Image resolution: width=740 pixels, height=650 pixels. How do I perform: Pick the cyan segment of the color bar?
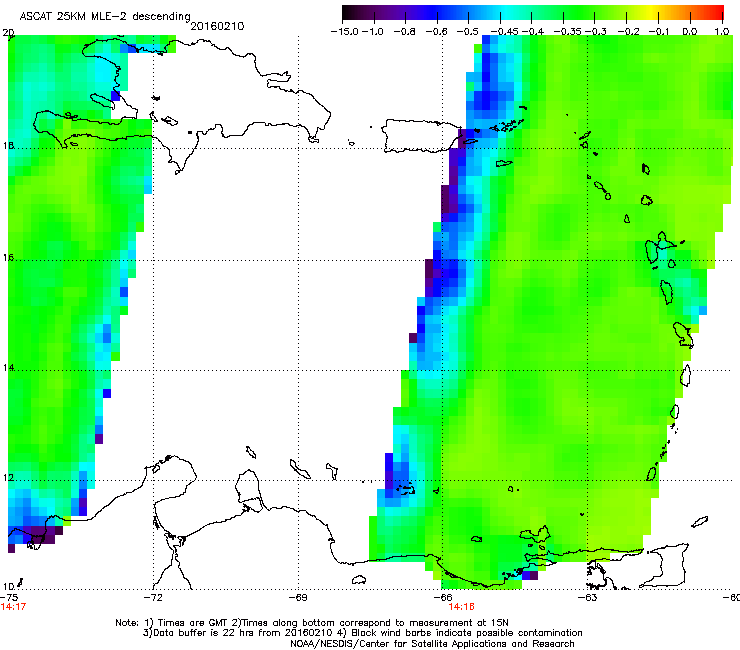[x=507, y=13]
